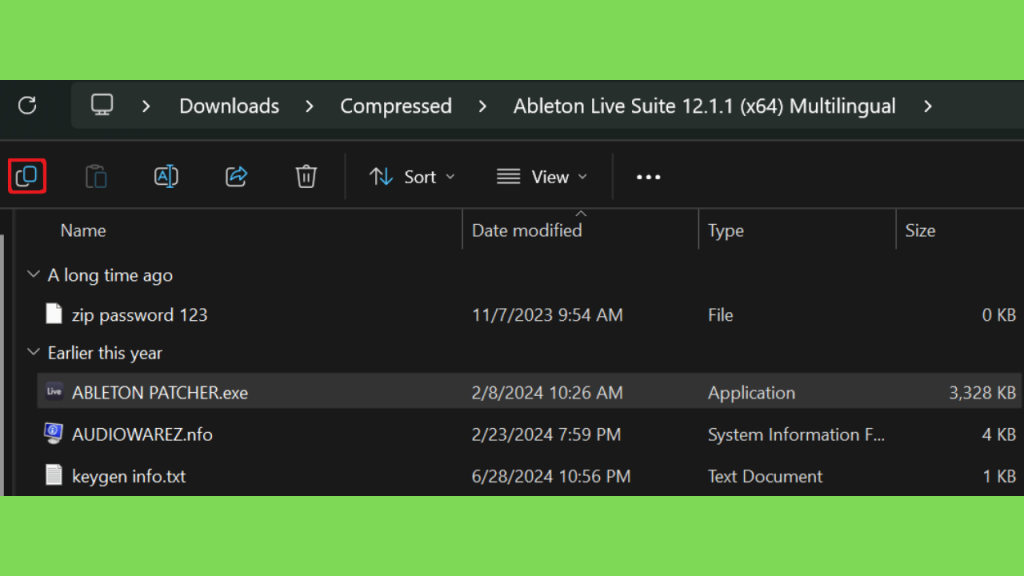Click the ABLETON PATCHER.exe Live icon
Image resolution: width=1024 pixels, height=576 pixels.
pyautogui.click(x=54, y=392)
